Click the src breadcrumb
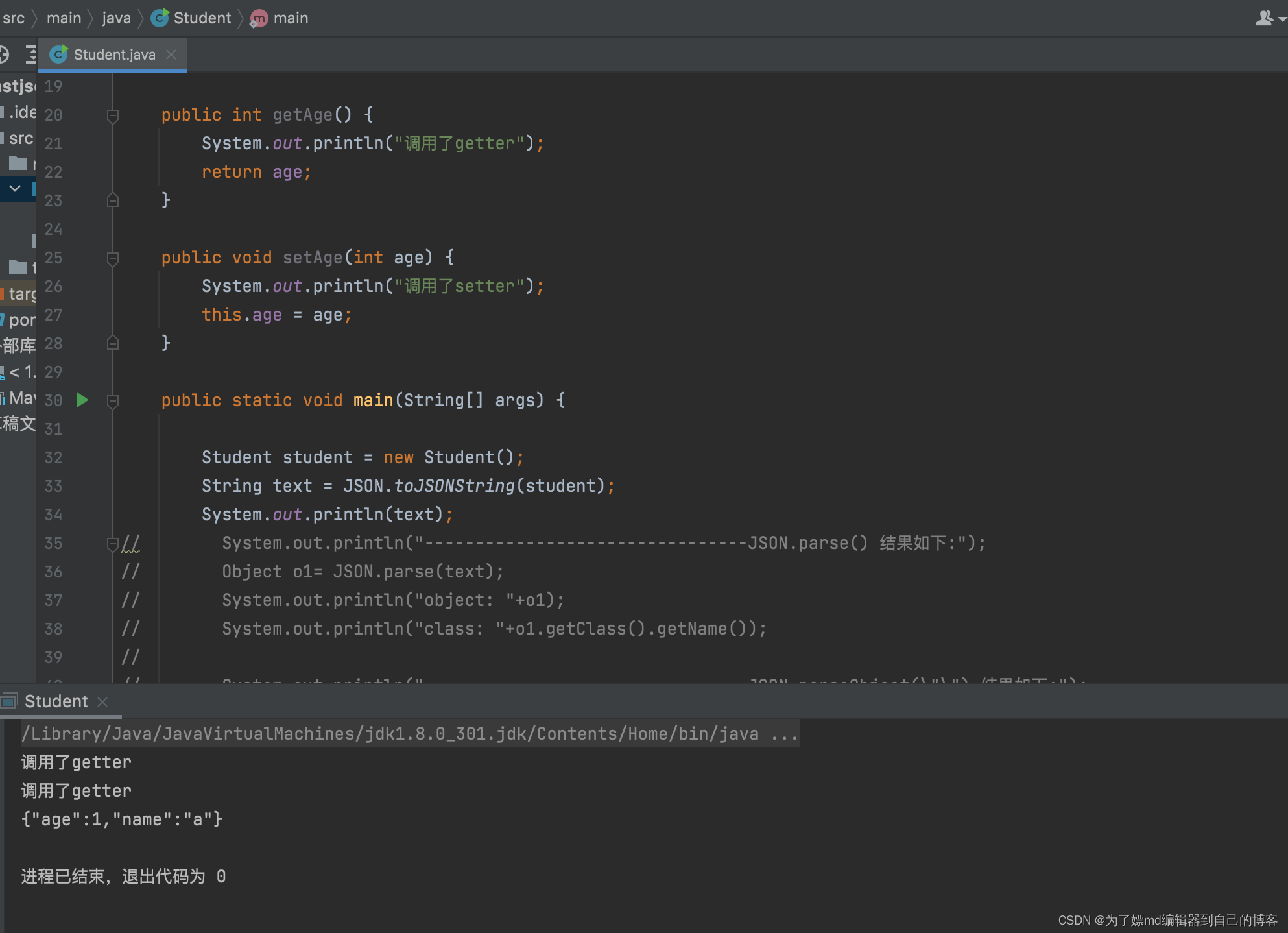The width and height of the screenshot is (1288, 933). [x=14, y=18]
